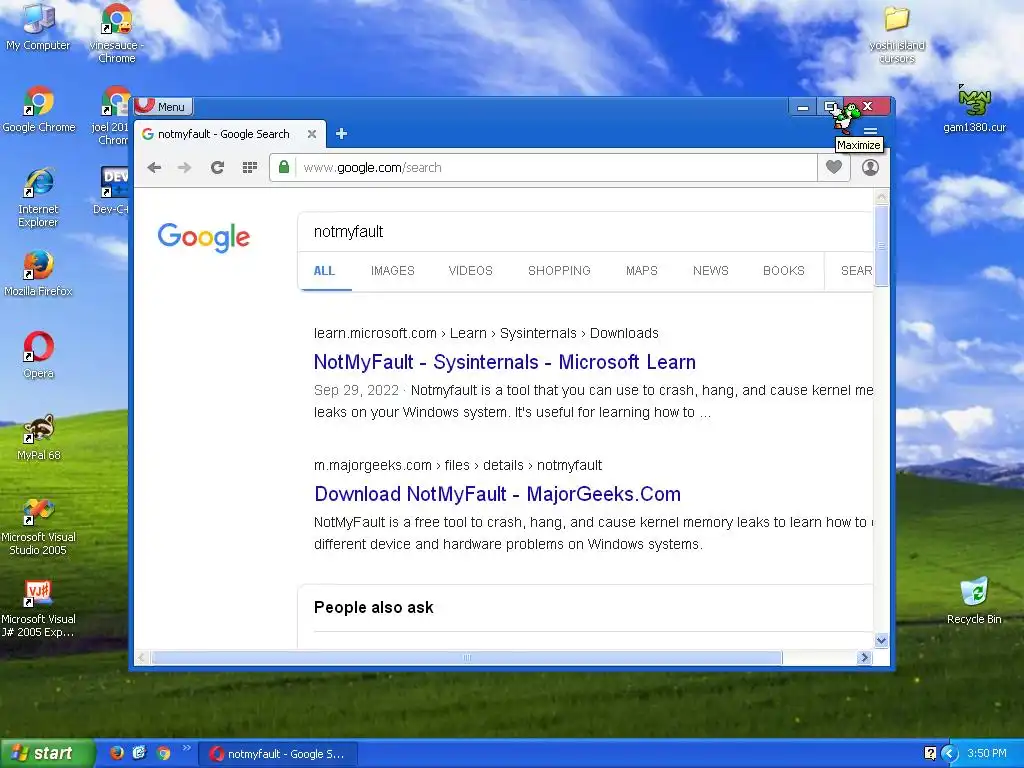The height and width of the screenshot is (768, 1024).
Task: Click the notmyfault search query box
Action: point(586,232)
